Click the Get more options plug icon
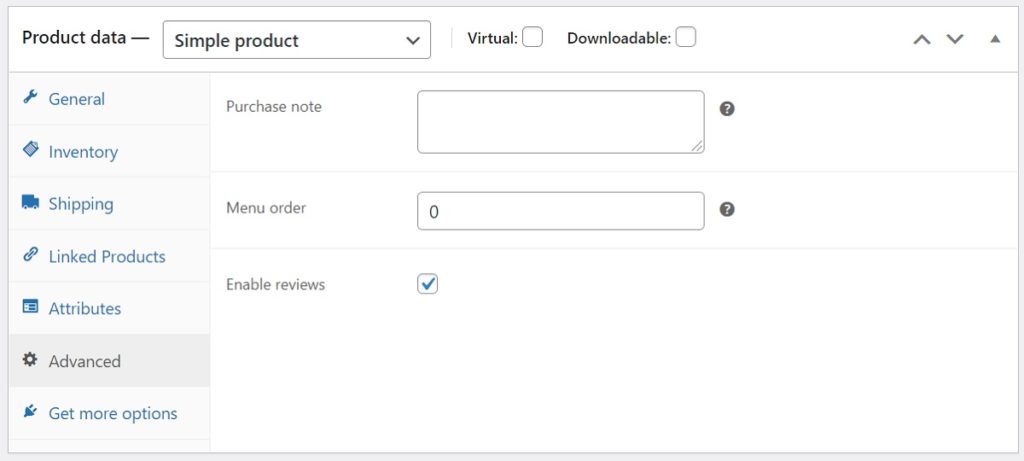 click(x=30, y=411)
